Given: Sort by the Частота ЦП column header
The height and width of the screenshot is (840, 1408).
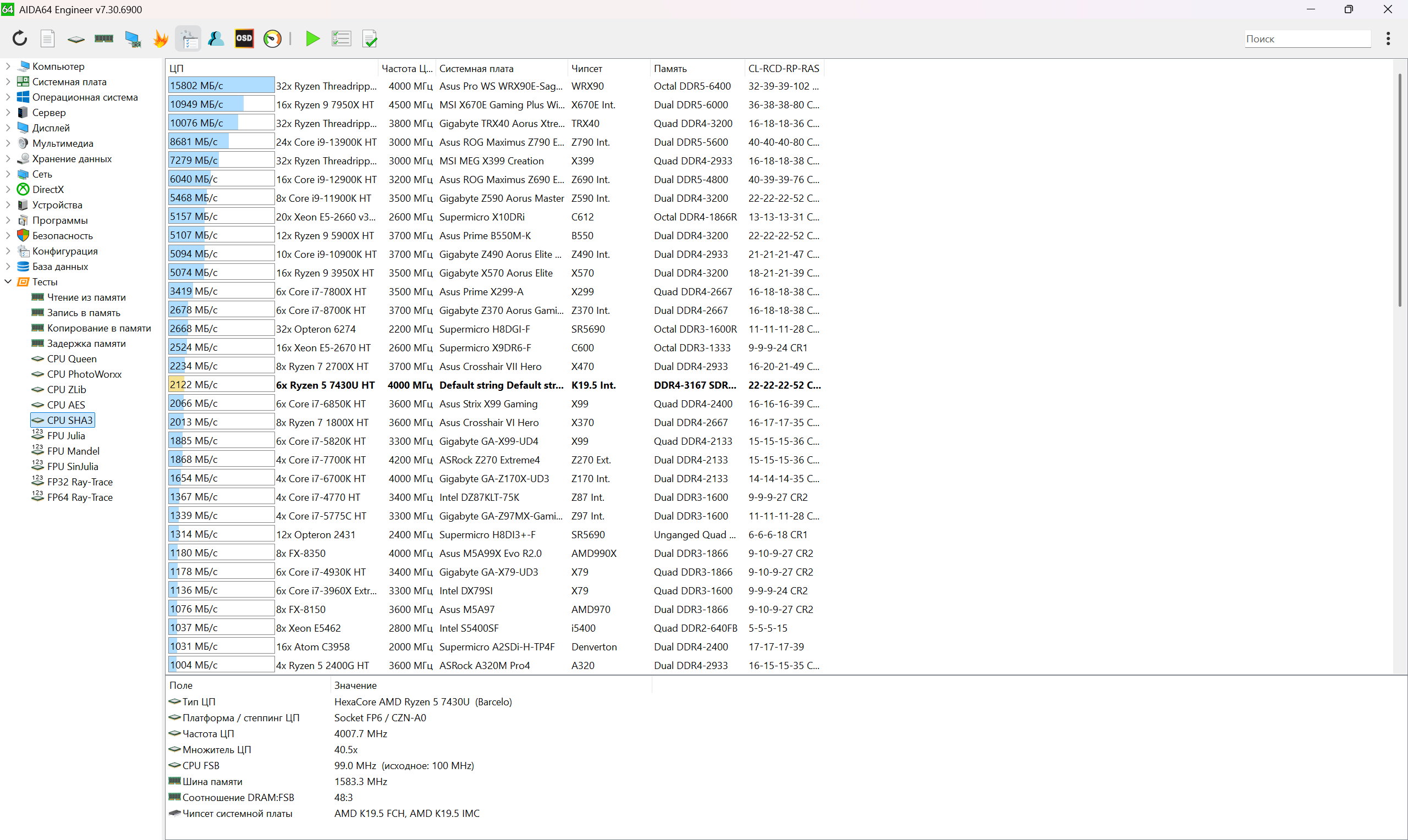Looking at the screenshot, I should [x=406, y=68].
